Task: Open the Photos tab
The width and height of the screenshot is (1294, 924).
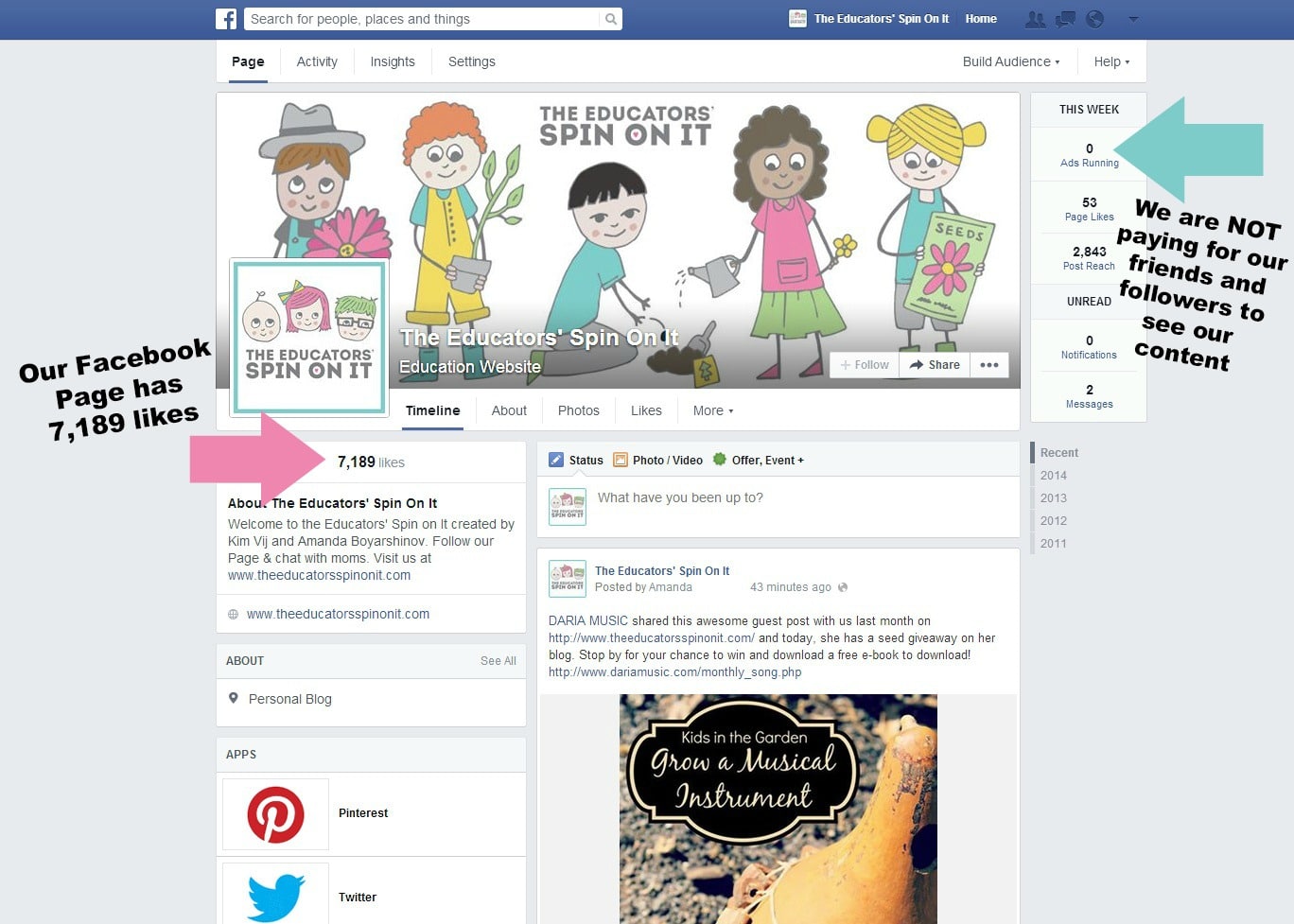Action: point(579,410)
